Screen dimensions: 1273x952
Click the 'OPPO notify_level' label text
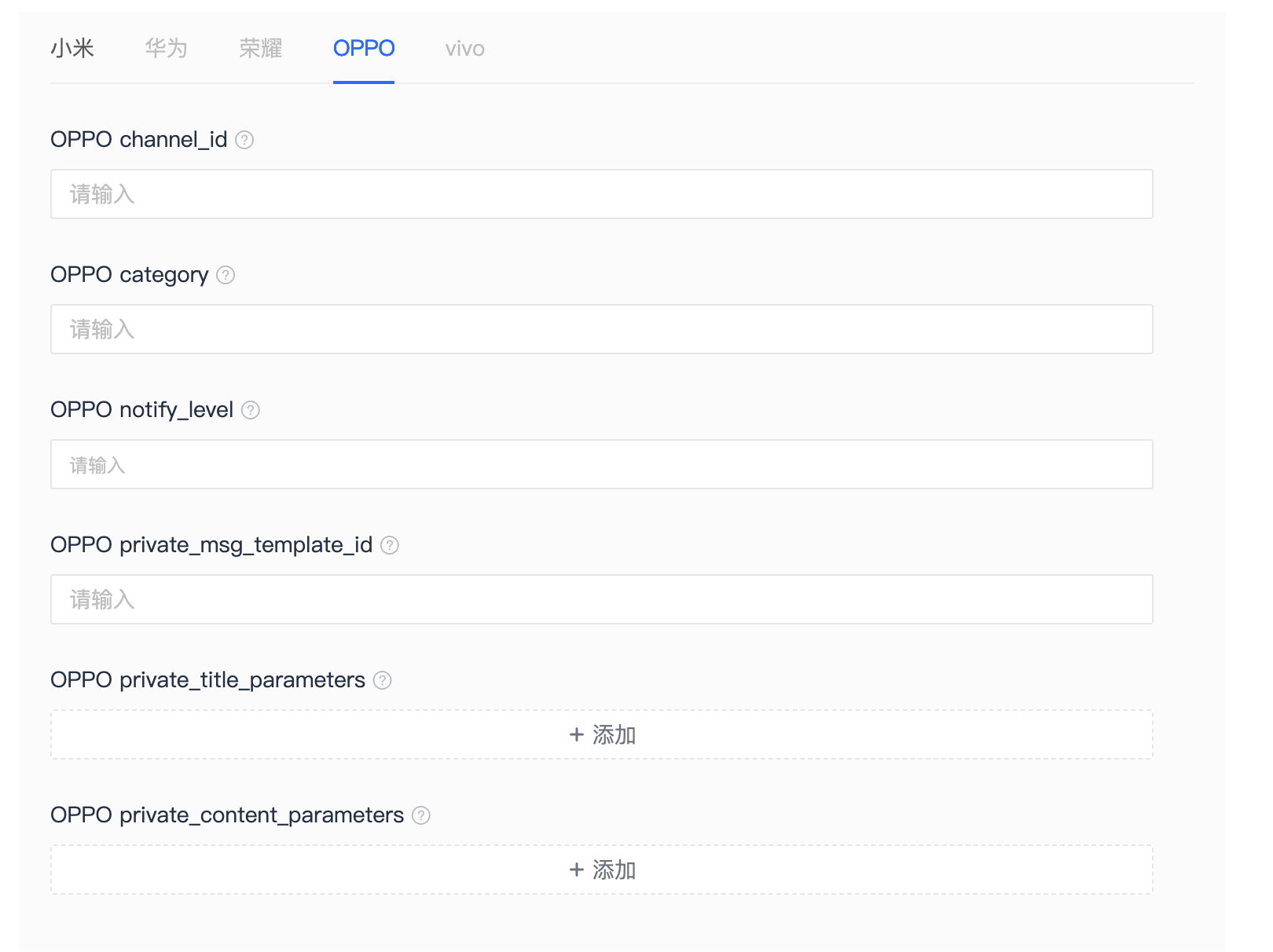[x=142, y=410]
